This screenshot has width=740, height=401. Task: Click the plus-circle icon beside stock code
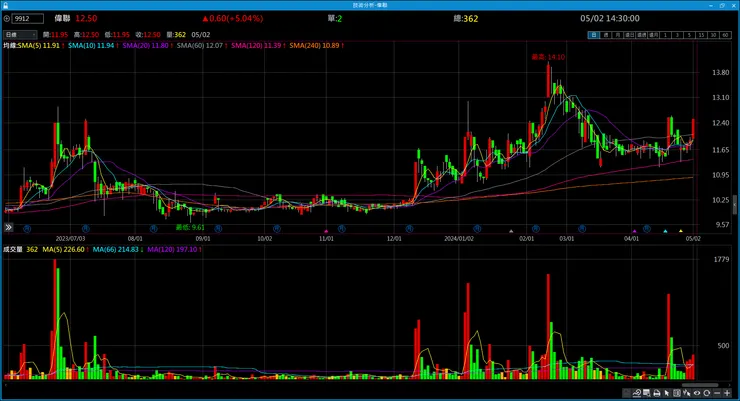click(x=7, y=18)
